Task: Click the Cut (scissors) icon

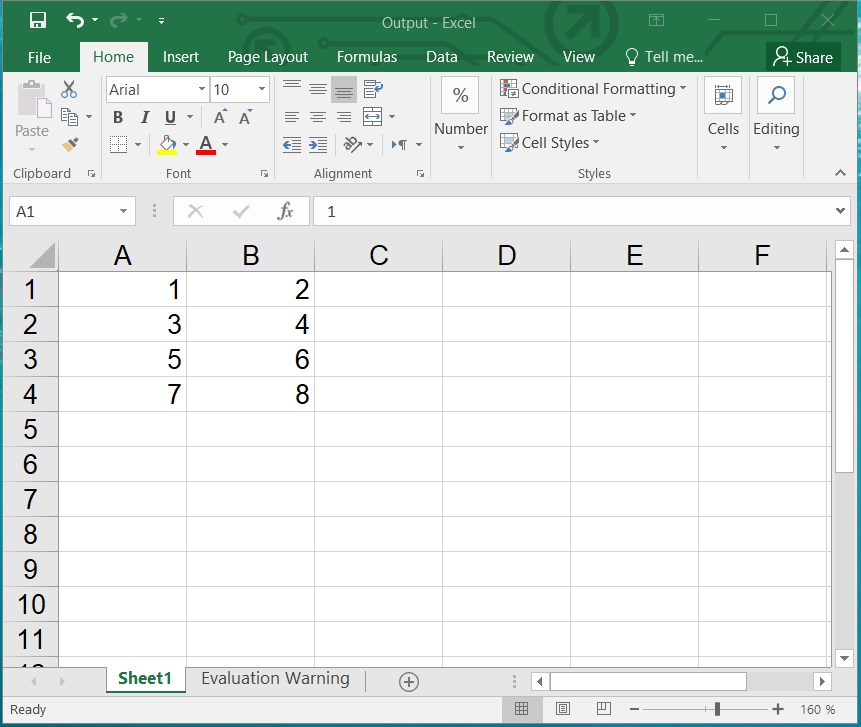Action: pyautogui.click(x=69, y=88)
